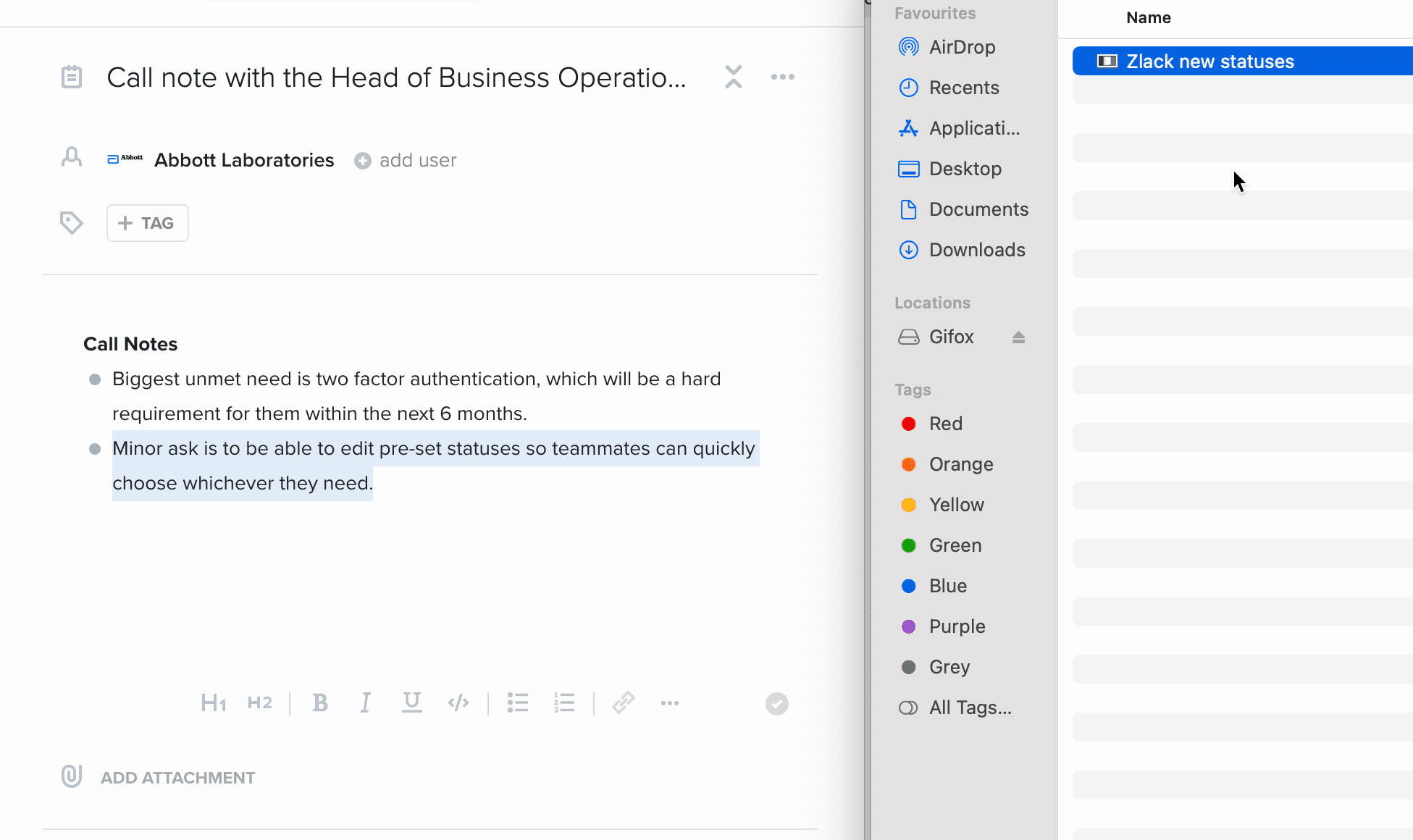This screenshot has width=1413, height=840.
Task: Click the Call Notes heading
Action: pyautogui.click(x=130, y=344)
